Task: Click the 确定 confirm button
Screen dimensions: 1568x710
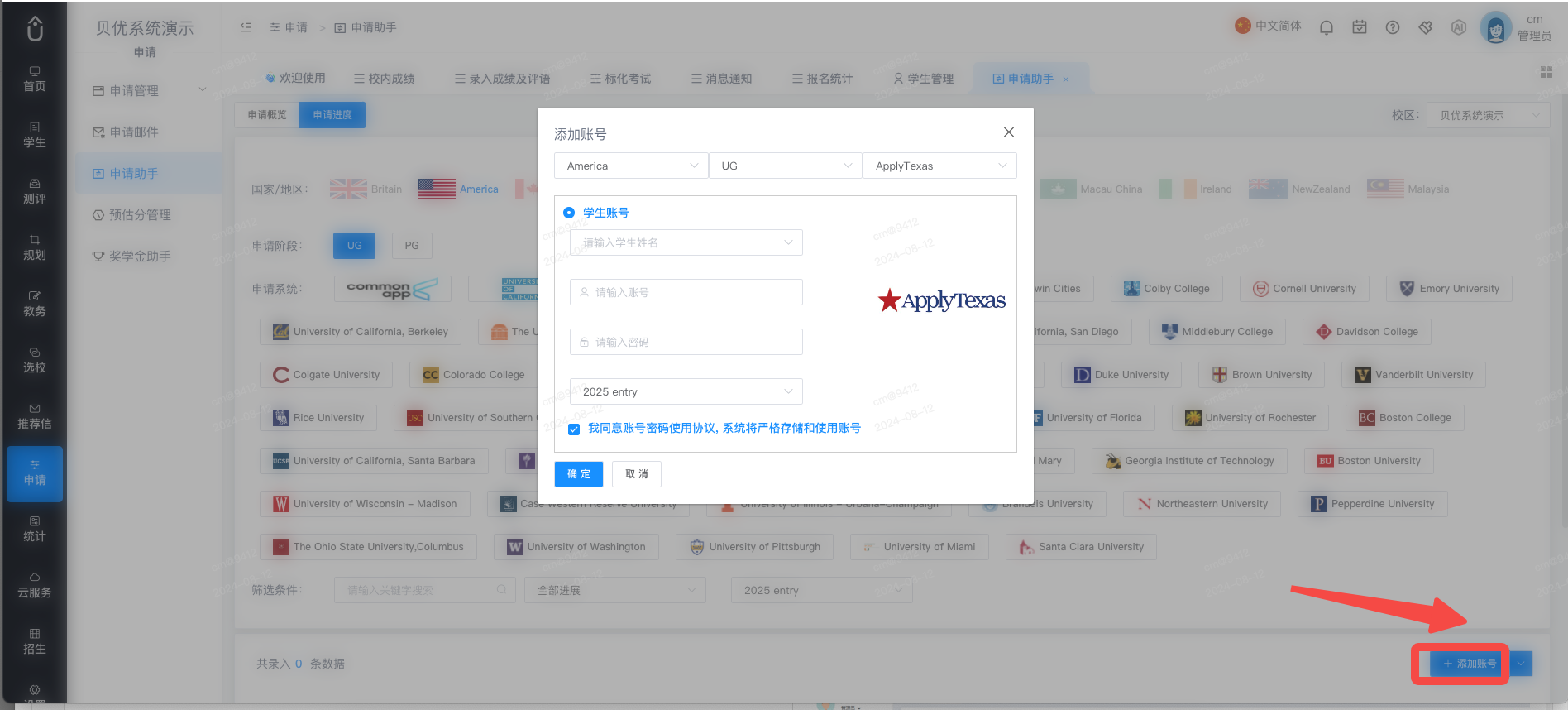Action: 579,474
